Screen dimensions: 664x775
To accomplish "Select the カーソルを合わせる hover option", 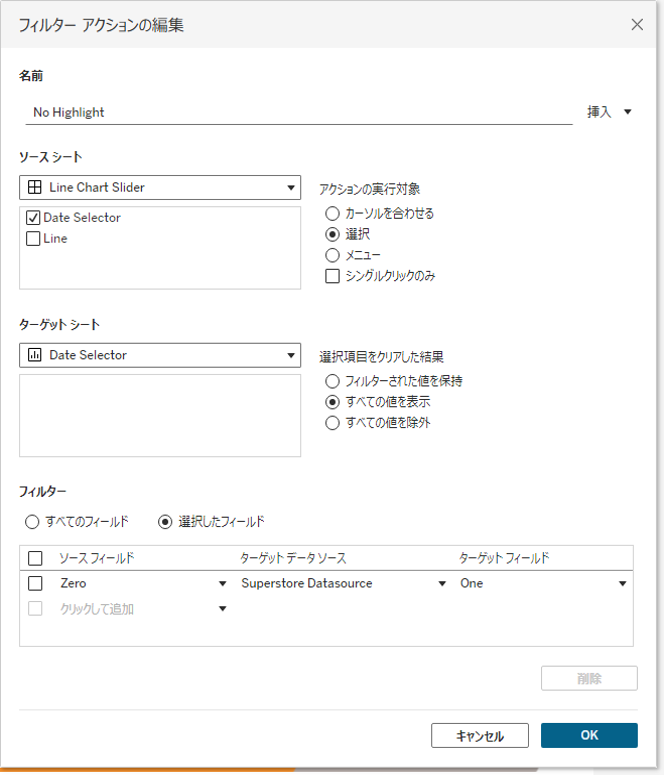I will coord(333,213).
